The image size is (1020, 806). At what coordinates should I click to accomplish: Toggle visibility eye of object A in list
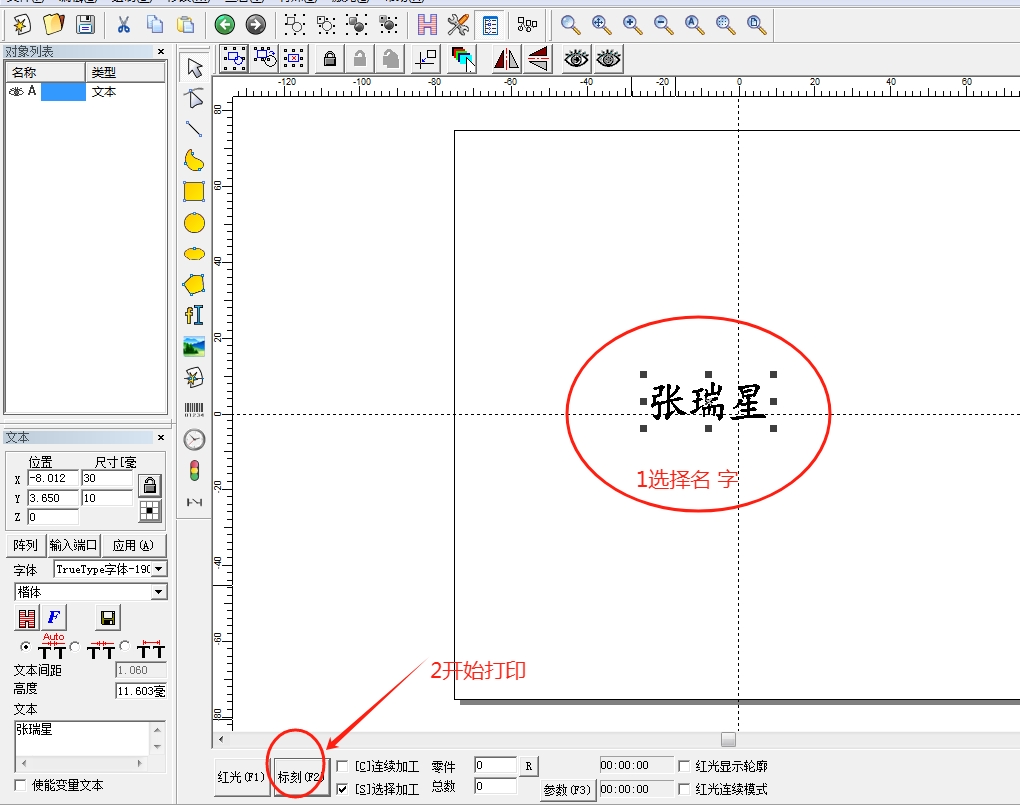pos(16,92)
